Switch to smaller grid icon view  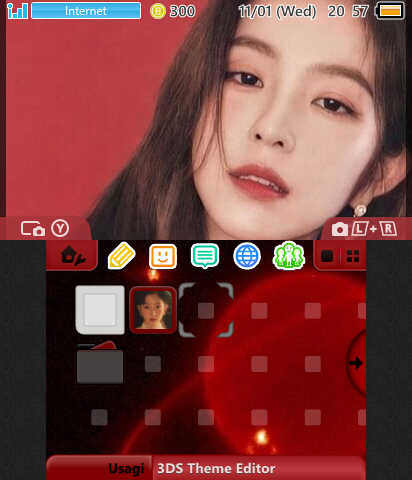[x=353, y=256]
